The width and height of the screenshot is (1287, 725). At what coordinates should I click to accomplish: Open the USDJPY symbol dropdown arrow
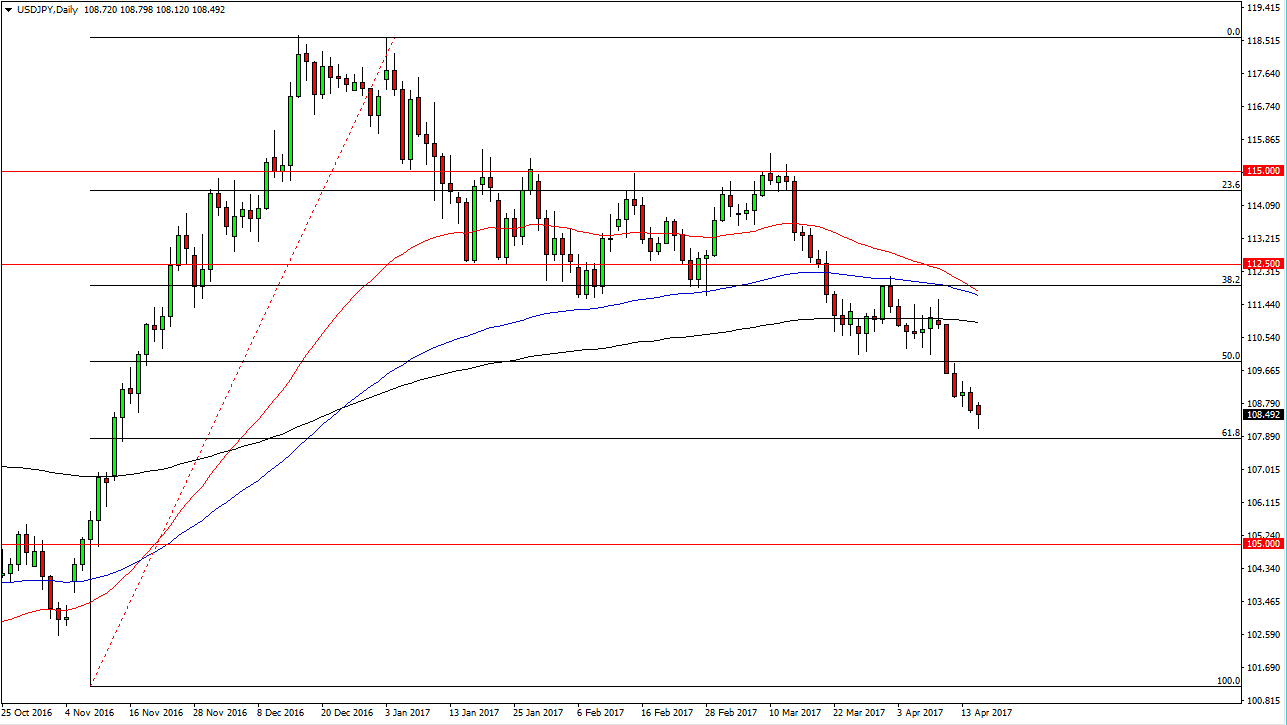click(x=8, y=8)
